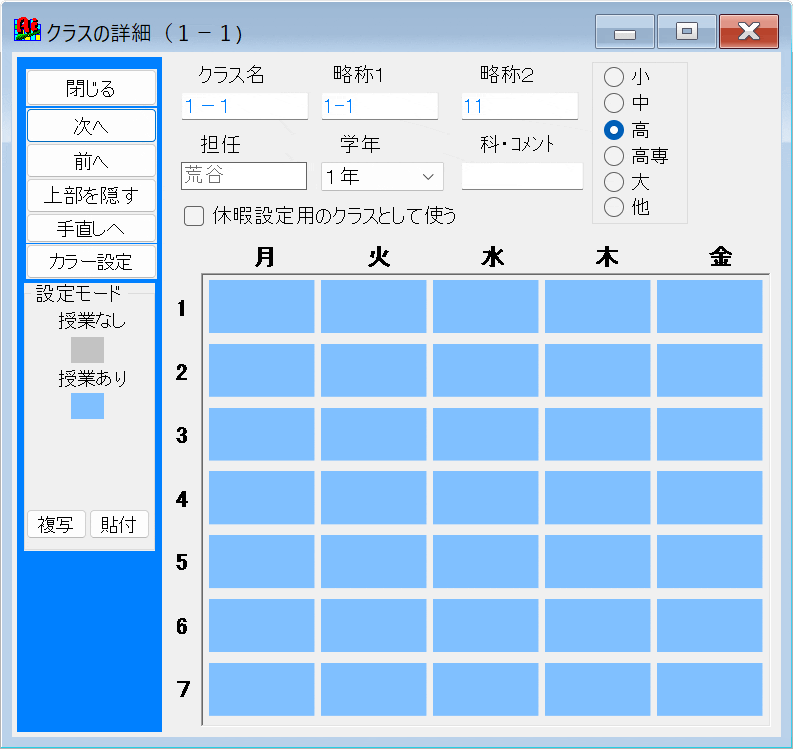Click the 水 column header
The height and width of the screenshot is (749, 793).
493,257
